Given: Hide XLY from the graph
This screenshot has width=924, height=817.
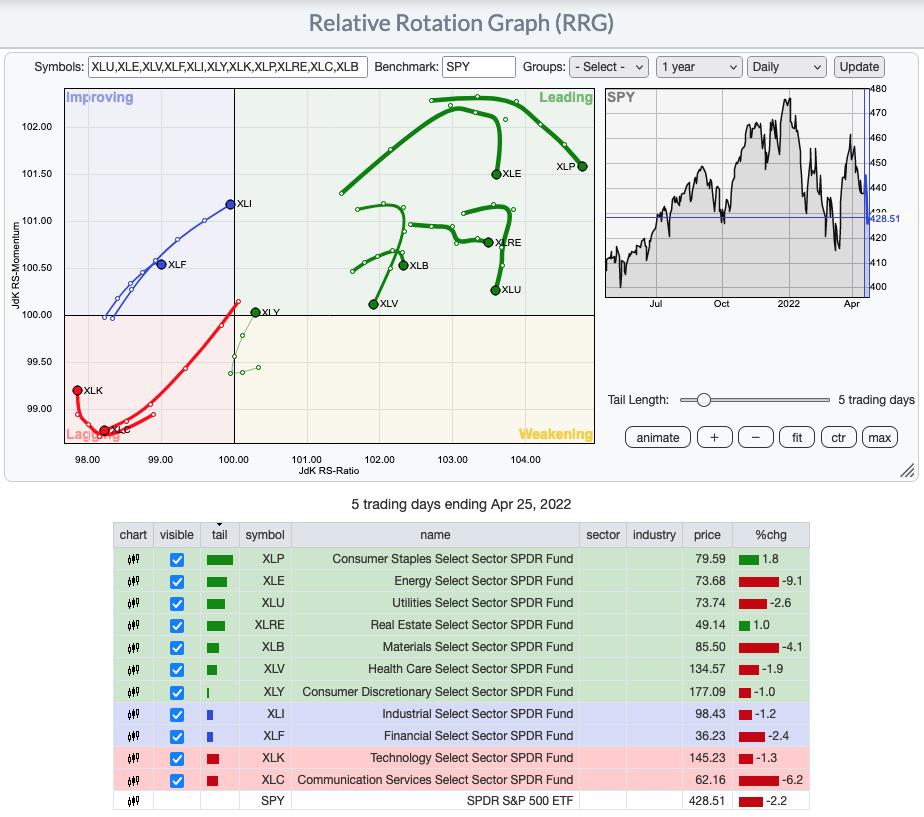Looking at the screenshot, I should click(x=177, y=692).
